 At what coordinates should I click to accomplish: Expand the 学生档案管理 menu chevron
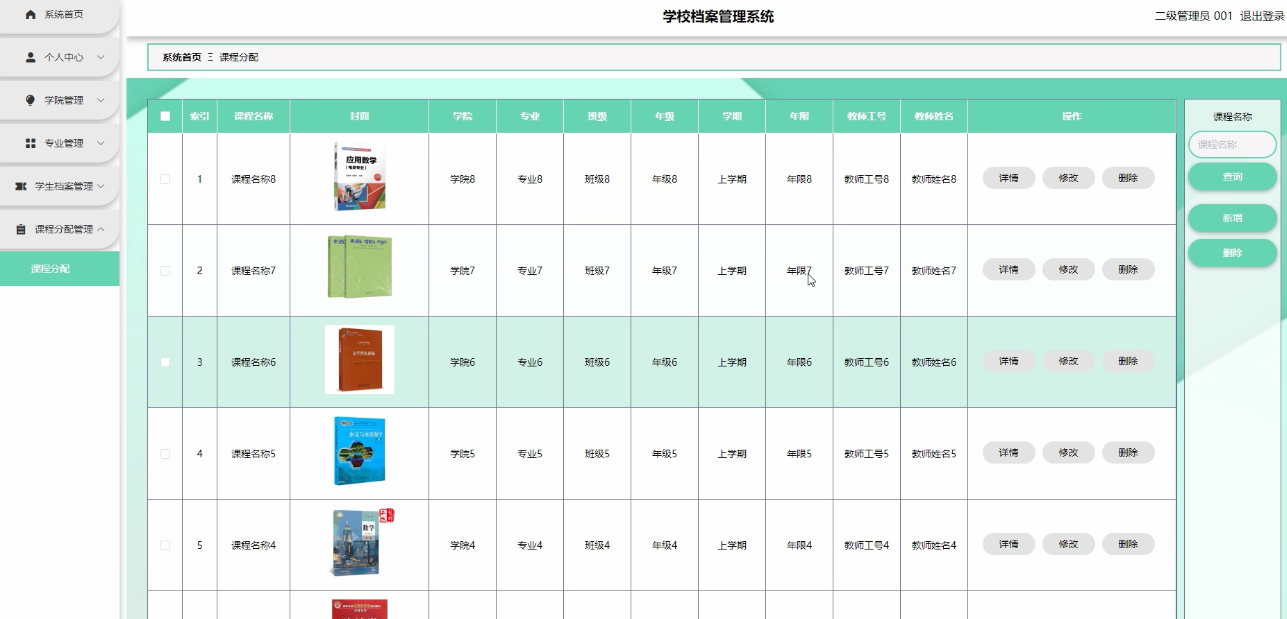click(x=100, y=187)
